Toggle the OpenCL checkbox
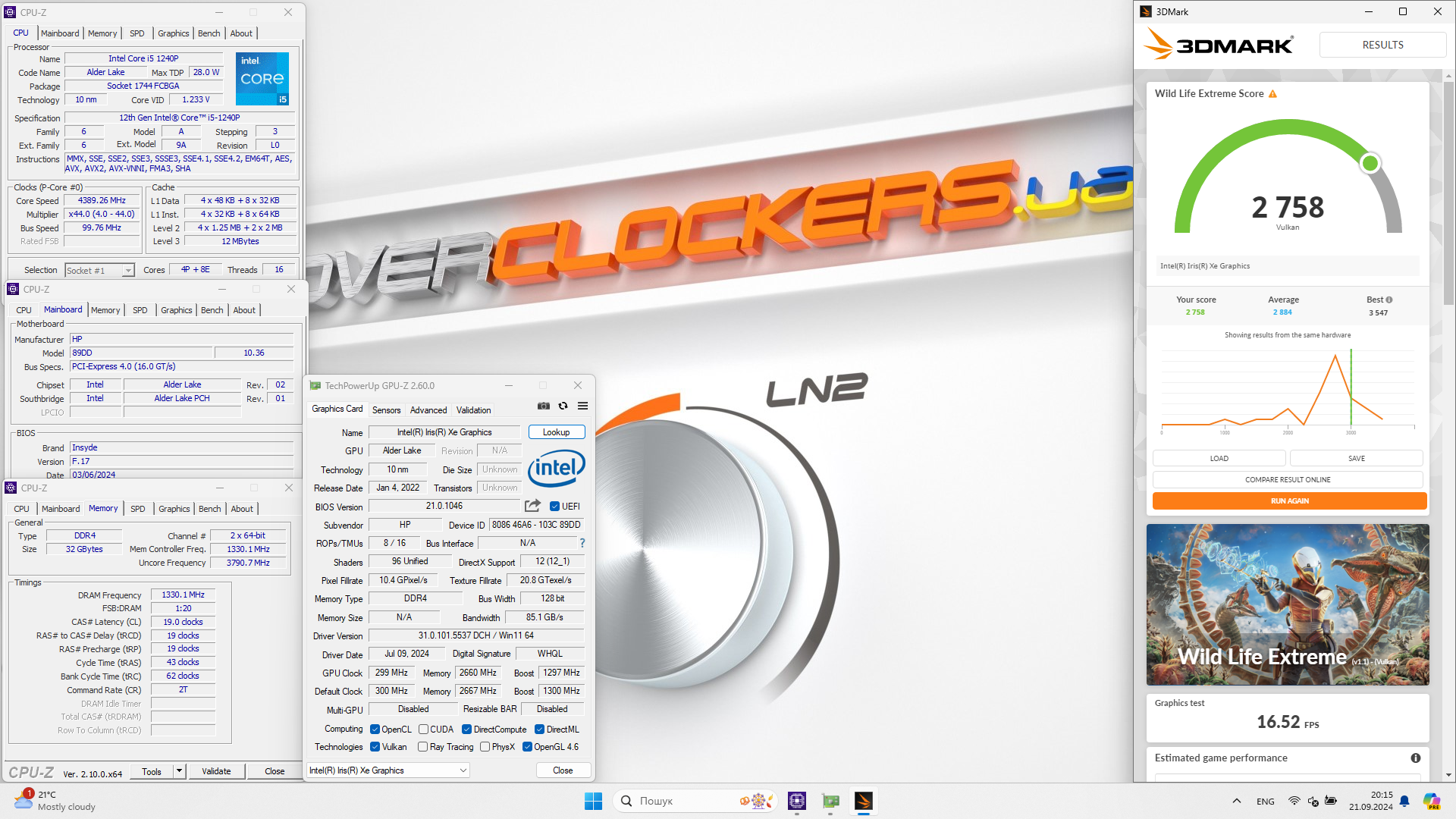 375,730
